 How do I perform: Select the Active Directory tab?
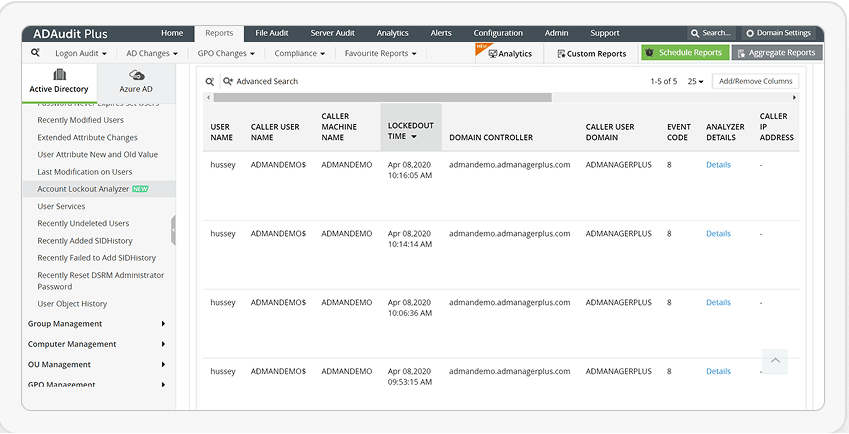59,82
